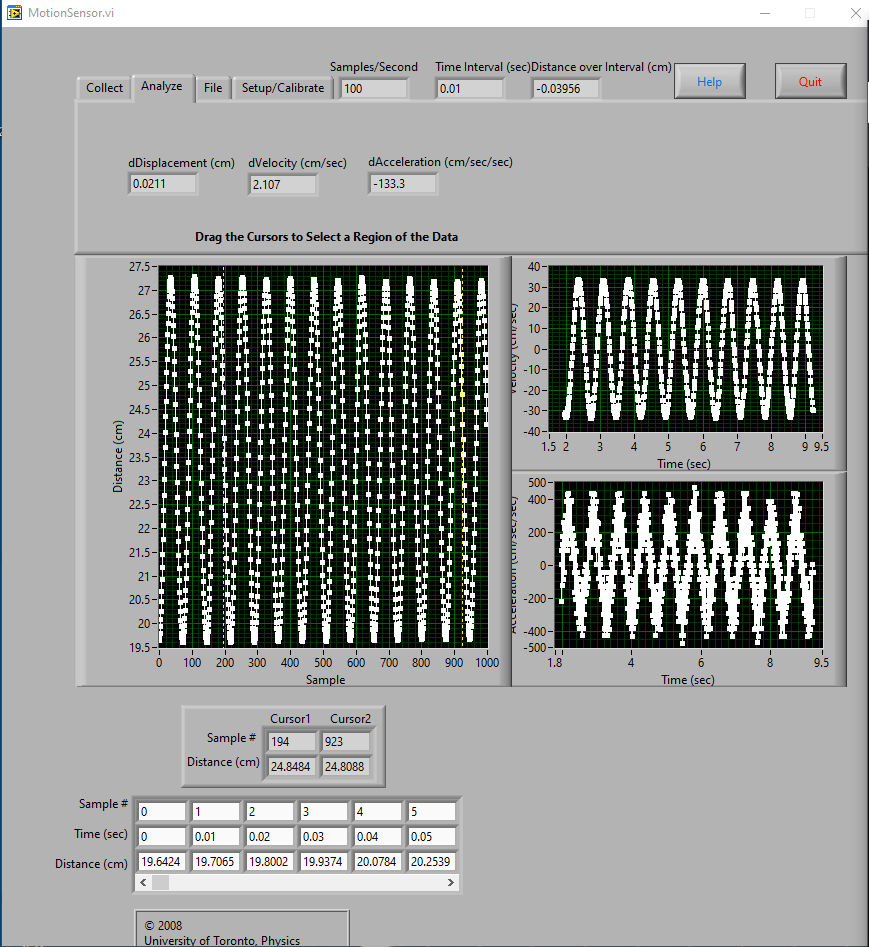Click the 40 maximum on velocity axis
The image size is (869, 947).
click(x=533, y=267)
